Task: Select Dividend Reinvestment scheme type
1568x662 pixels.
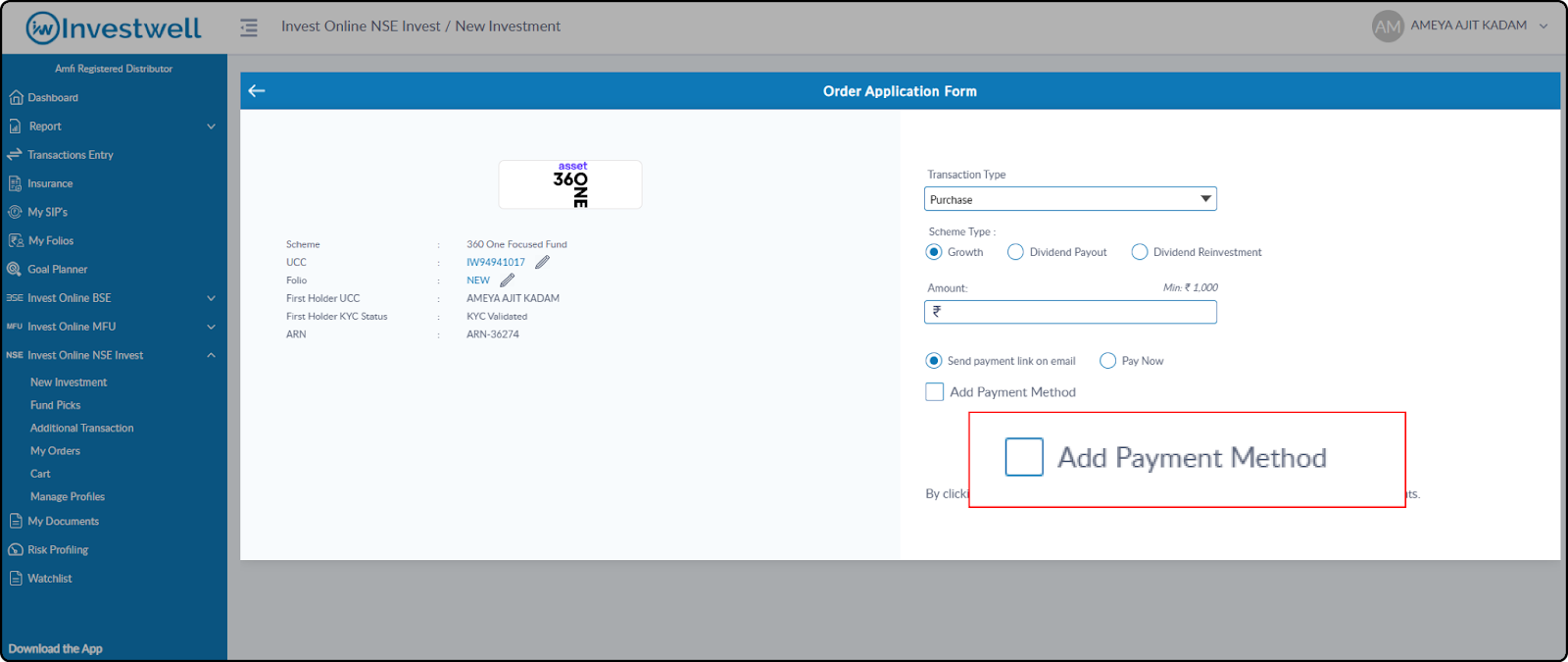Action: (1140, 252)
